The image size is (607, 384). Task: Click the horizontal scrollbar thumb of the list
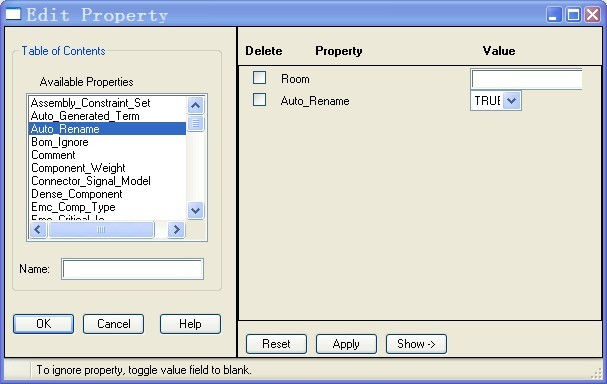tap(101, 230)
